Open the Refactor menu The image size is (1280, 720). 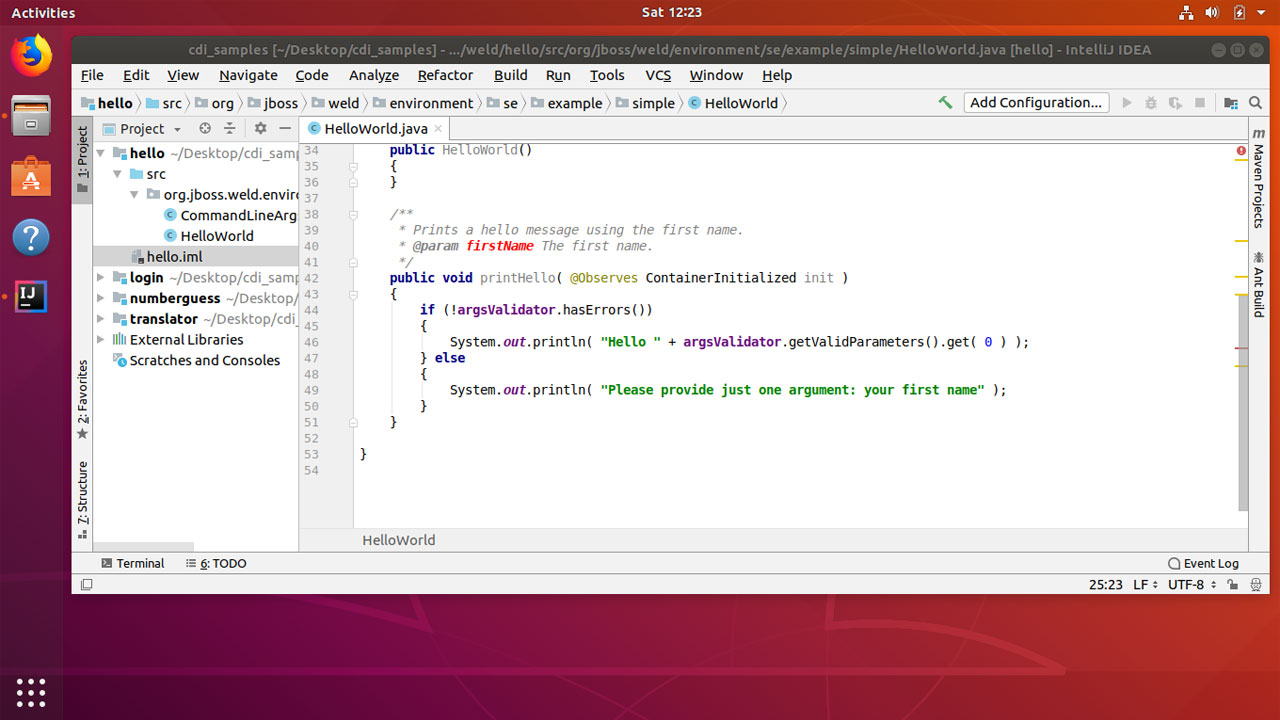444,75
